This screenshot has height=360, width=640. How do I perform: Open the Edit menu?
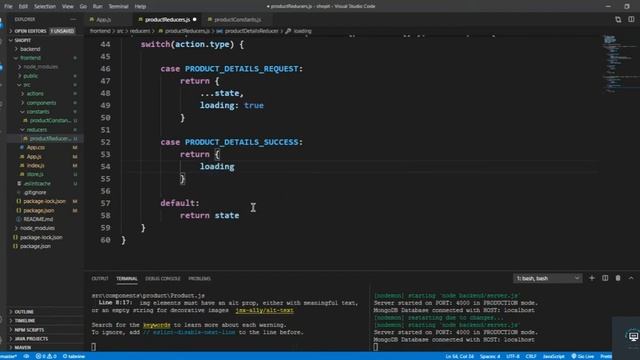pos(23,7)
